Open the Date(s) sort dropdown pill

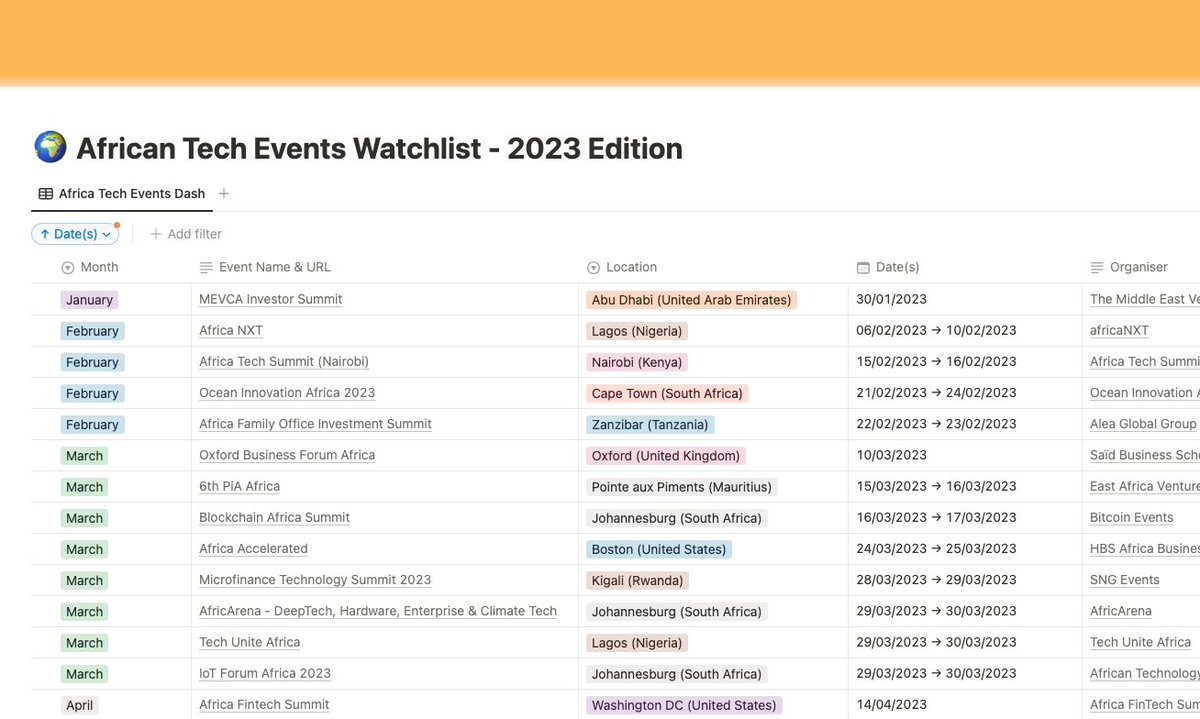point(75,234)
